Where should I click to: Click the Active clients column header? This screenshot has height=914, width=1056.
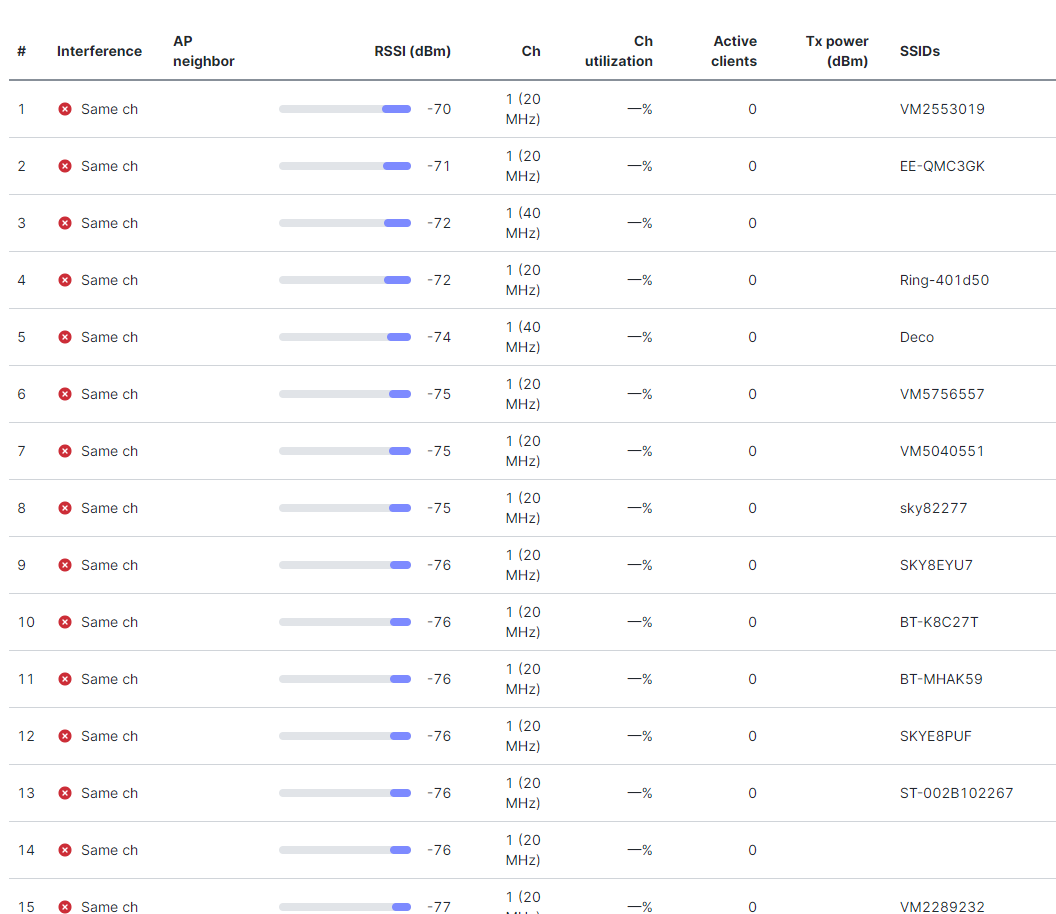(735, 51)
